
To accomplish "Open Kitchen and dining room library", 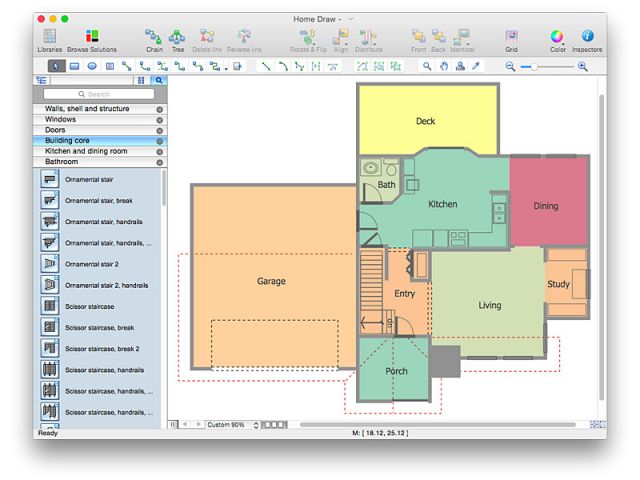I will click(95, 151).
